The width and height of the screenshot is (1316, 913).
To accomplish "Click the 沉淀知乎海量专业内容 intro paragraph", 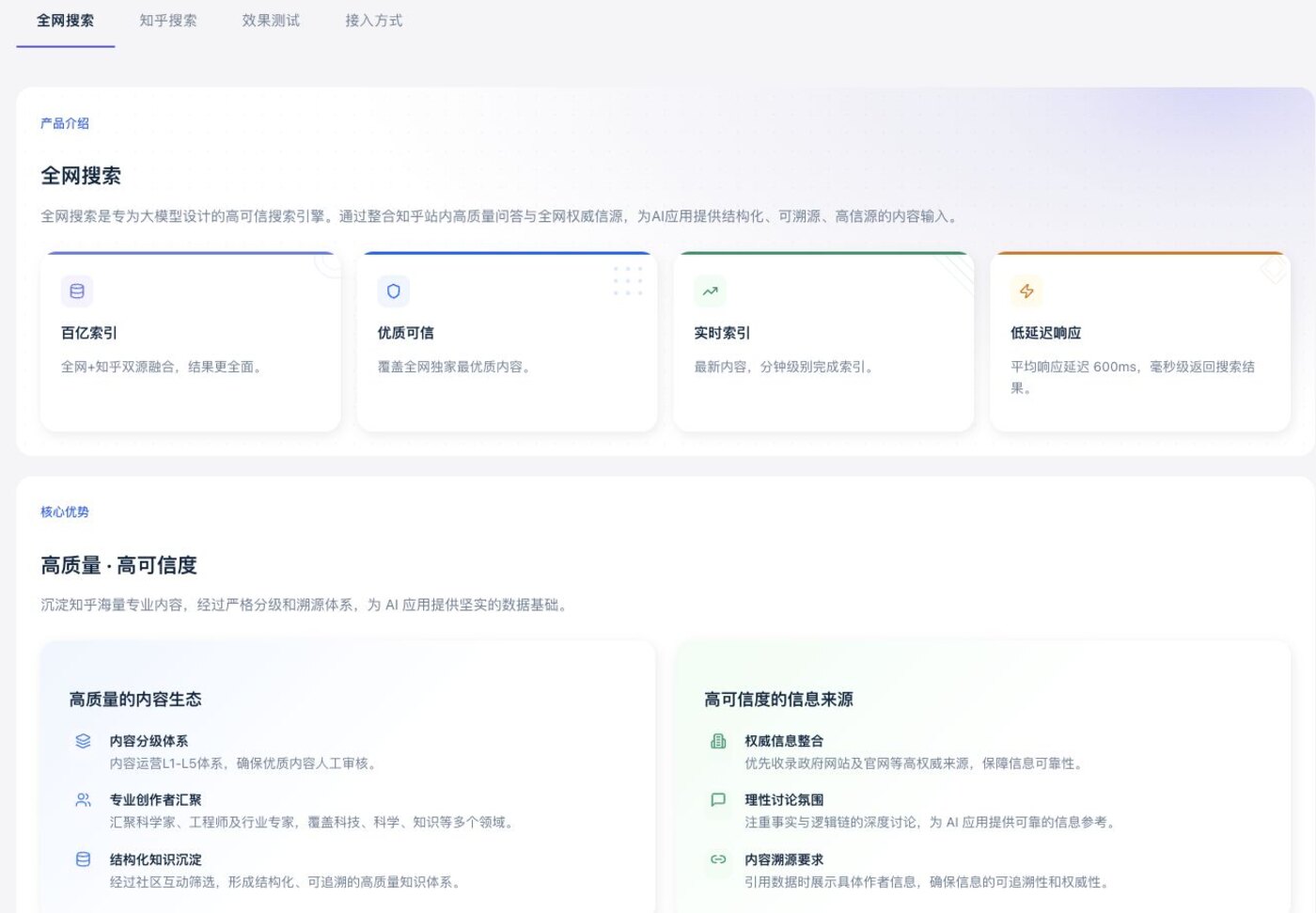I will (306, 605).
